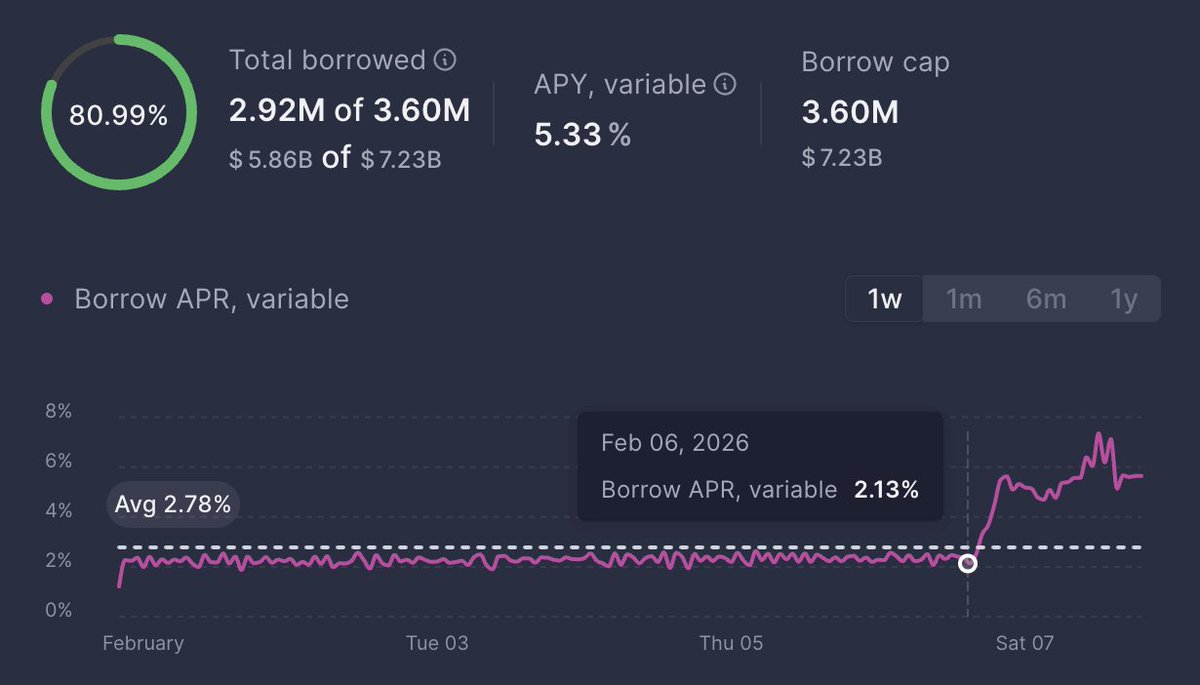This screenshot has width=1200, height=685.
Task: Click the Borrow cap 3.60M value
Action: point(850,113)
